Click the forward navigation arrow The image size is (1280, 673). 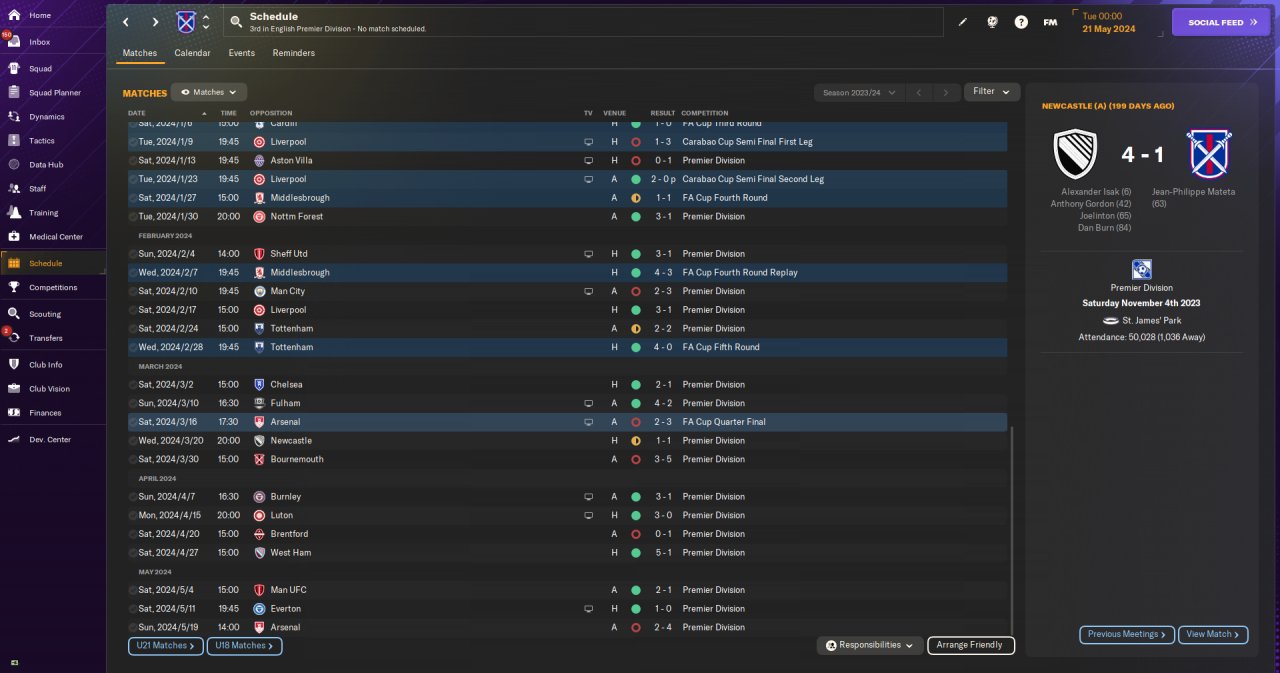point(155,22)
